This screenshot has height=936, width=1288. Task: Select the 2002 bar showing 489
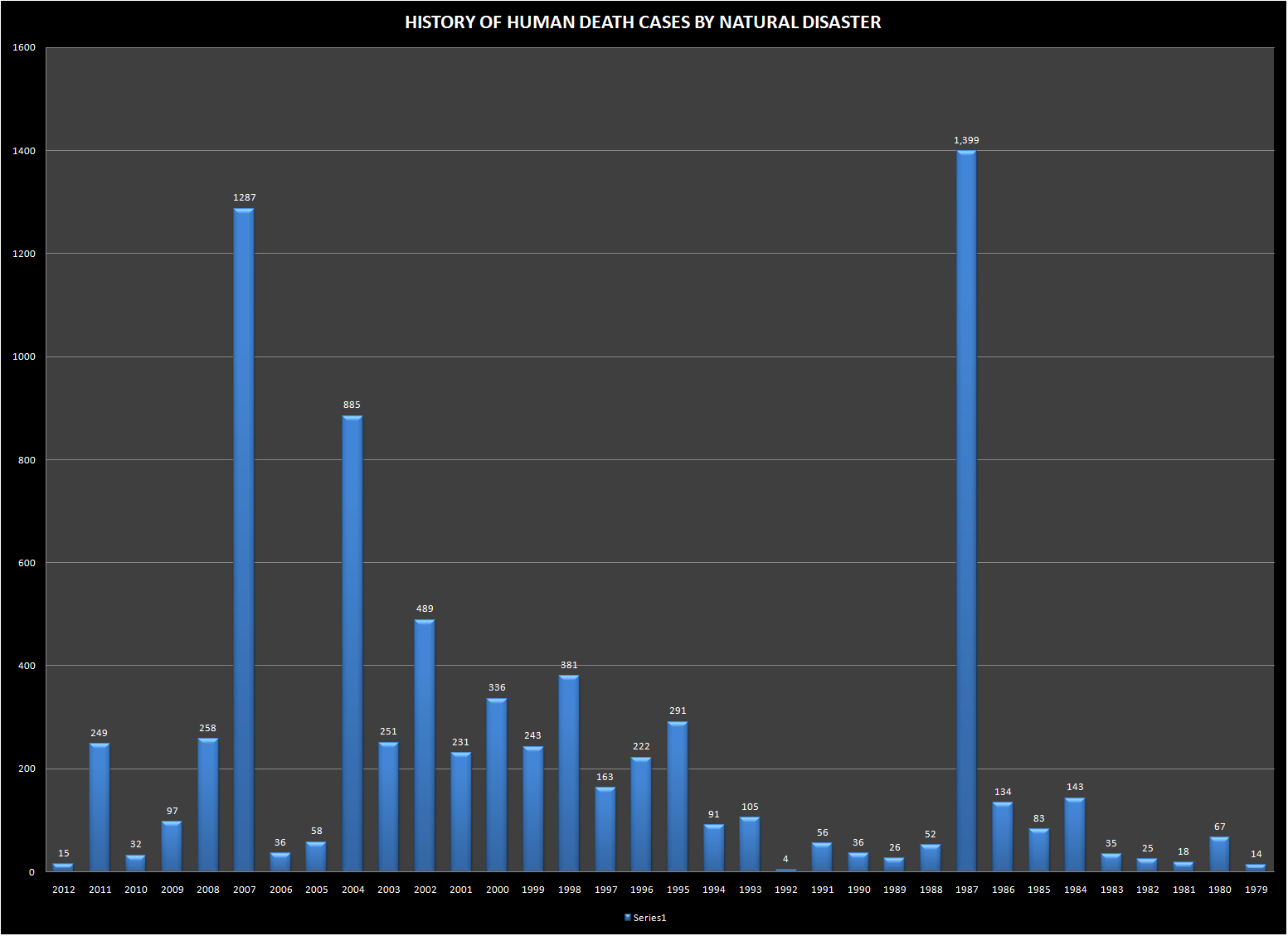click(425, 744)
